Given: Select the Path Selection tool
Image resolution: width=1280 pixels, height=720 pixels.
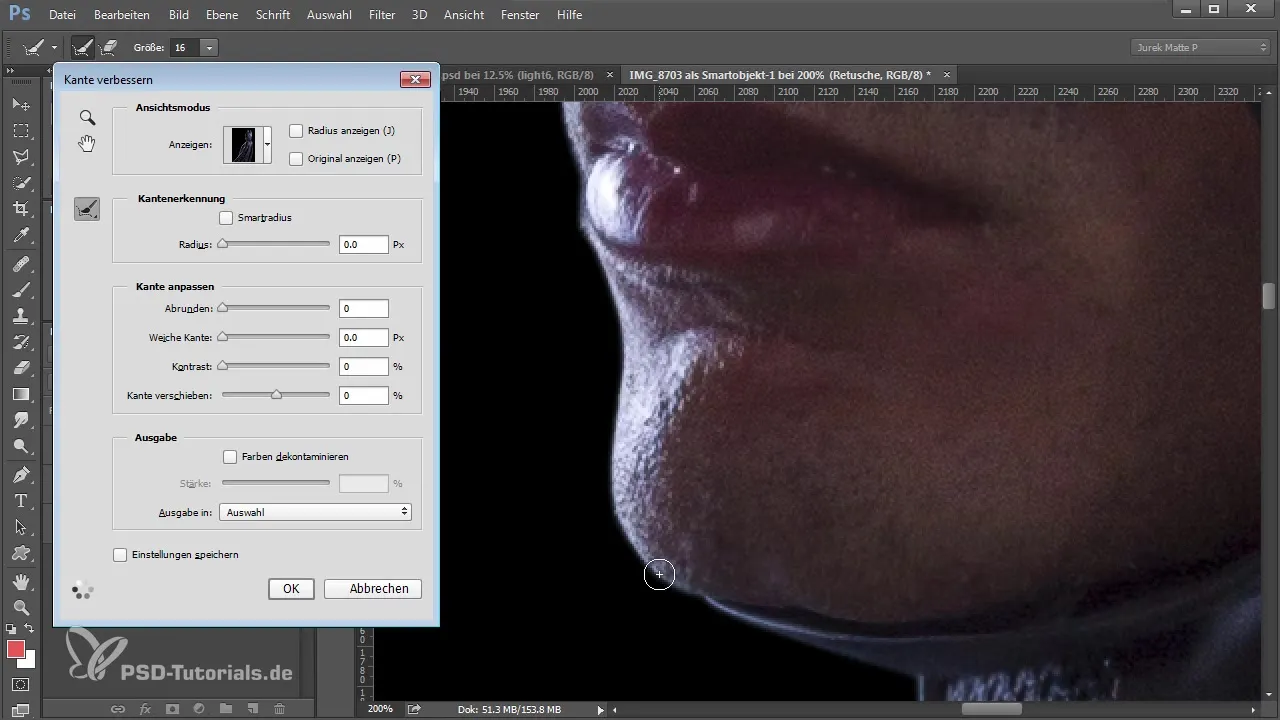Looking at the screenshot, I should (21, 526).
